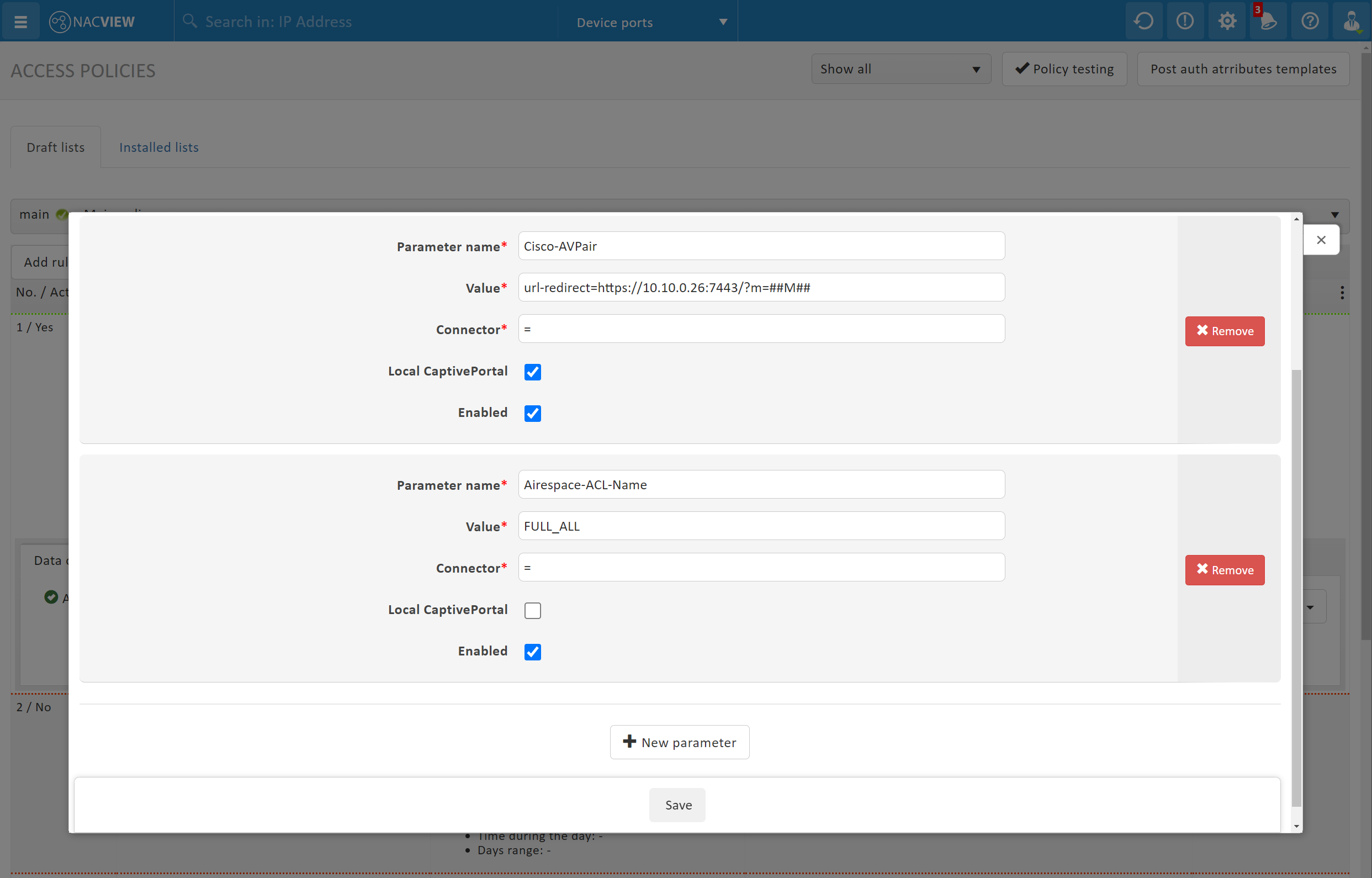1372x878 pixels.
Task: Open the user profile icon
Action: pos(1352,21)
